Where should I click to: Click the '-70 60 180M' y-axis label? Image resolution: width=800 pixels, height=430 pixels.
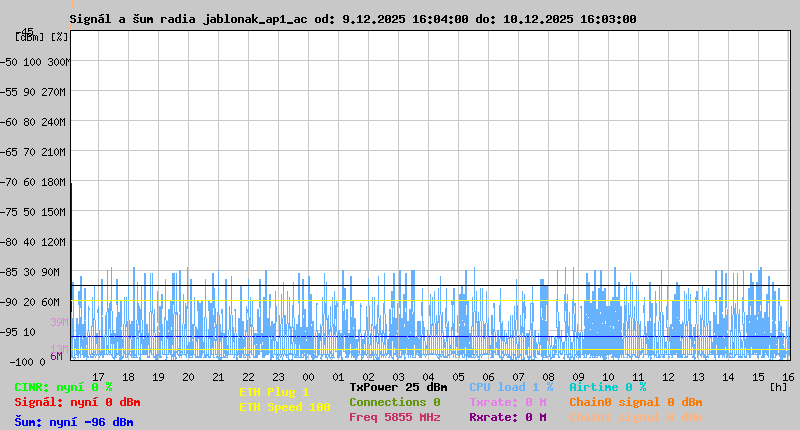33,182
